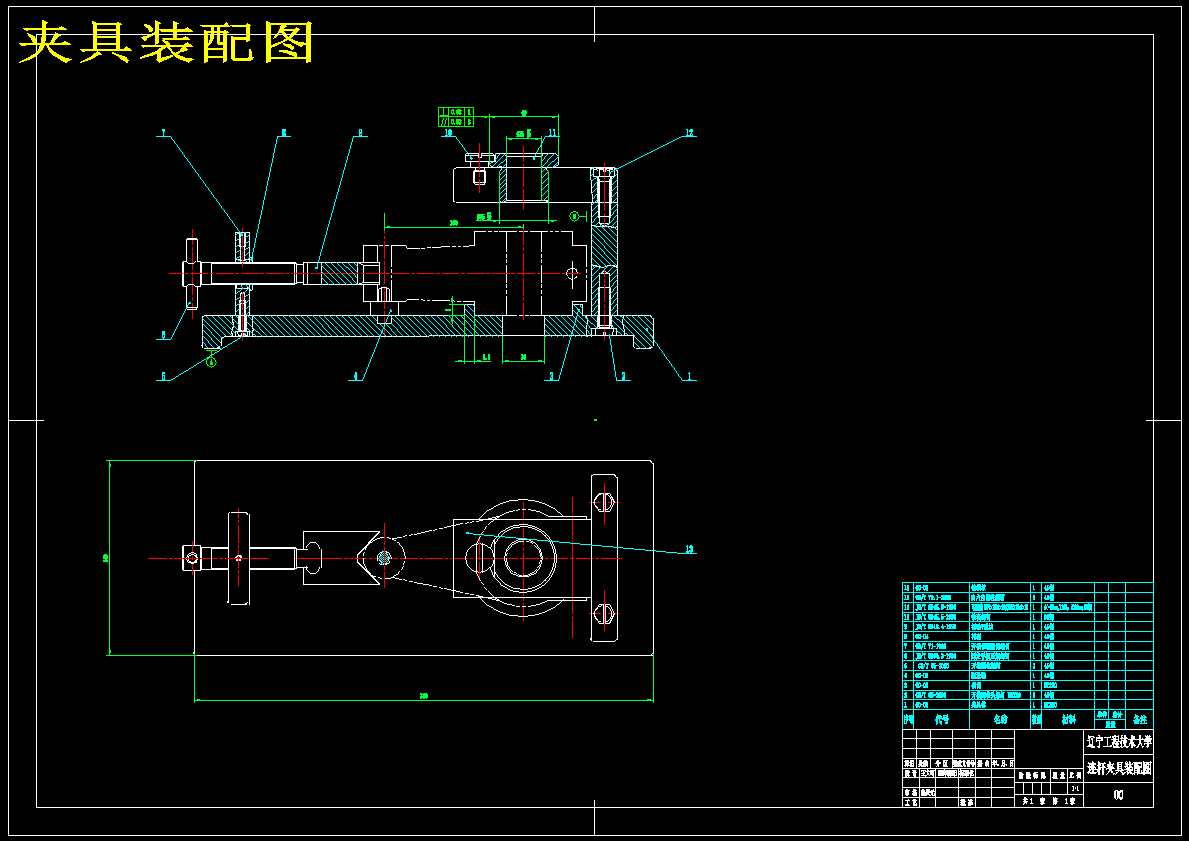The image size is (1189, 841).
Task: Select part balloon number 10
Action: click(448, 133)
